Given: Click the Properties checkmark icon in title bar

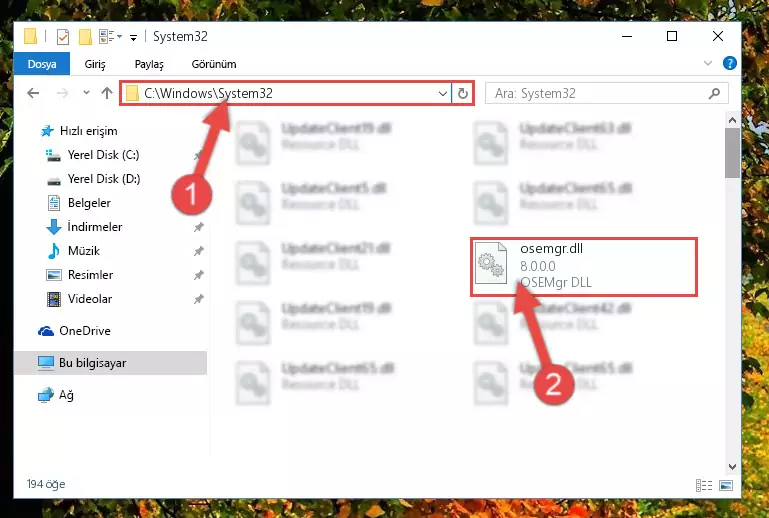Looking at the screenshot, I should tap(63, 37).
